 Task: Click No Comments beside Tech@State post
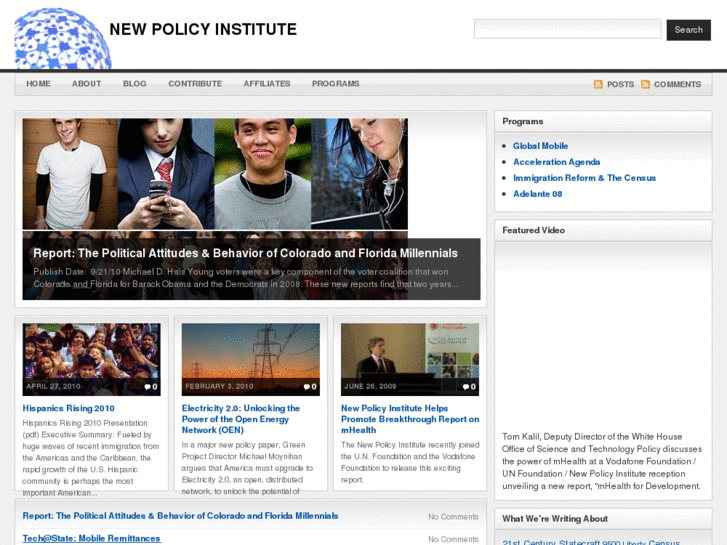tap(453, 539)
